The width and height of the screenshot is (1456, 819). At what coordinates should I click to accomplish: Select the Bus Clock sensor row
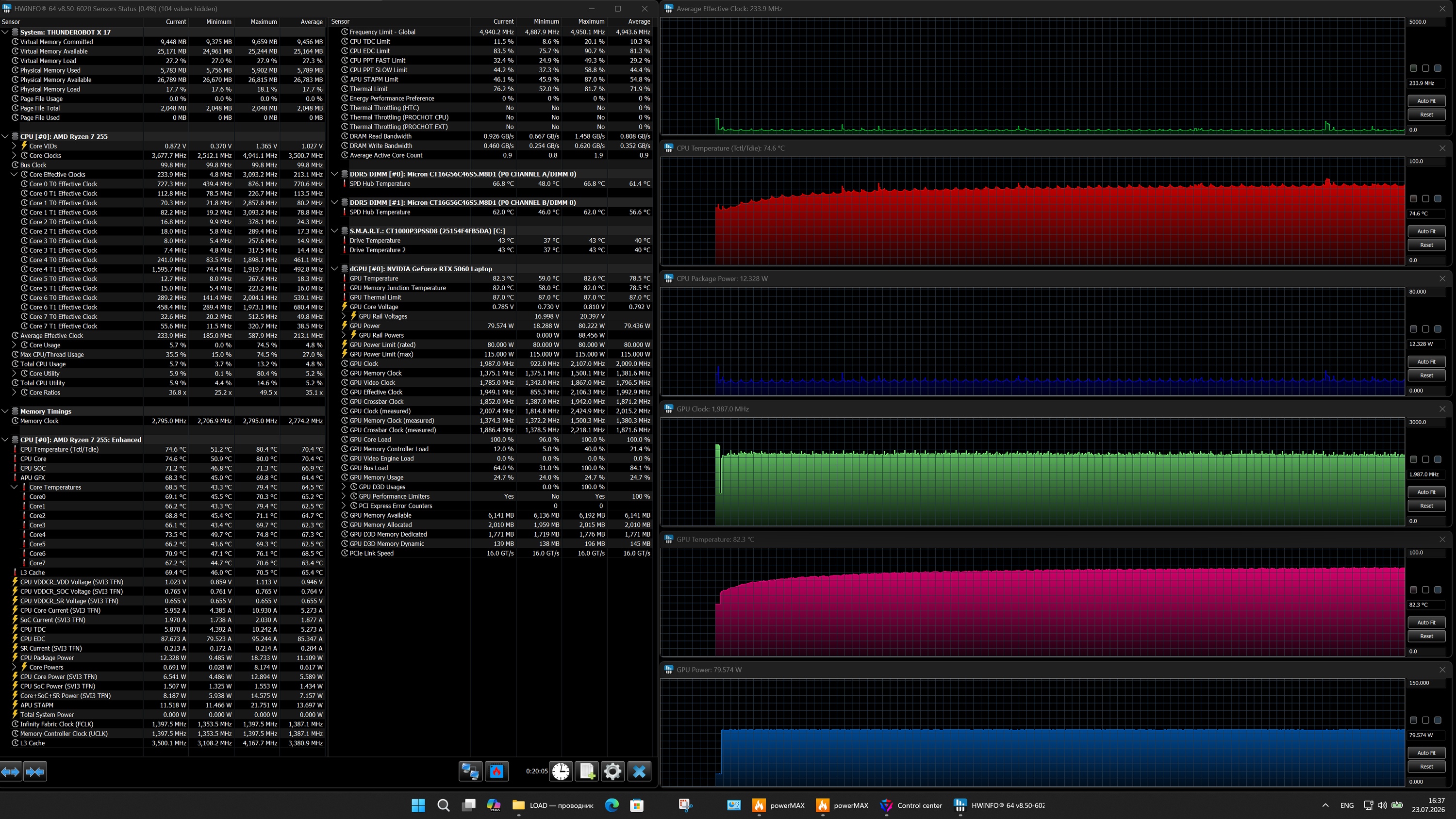[163, 165]
